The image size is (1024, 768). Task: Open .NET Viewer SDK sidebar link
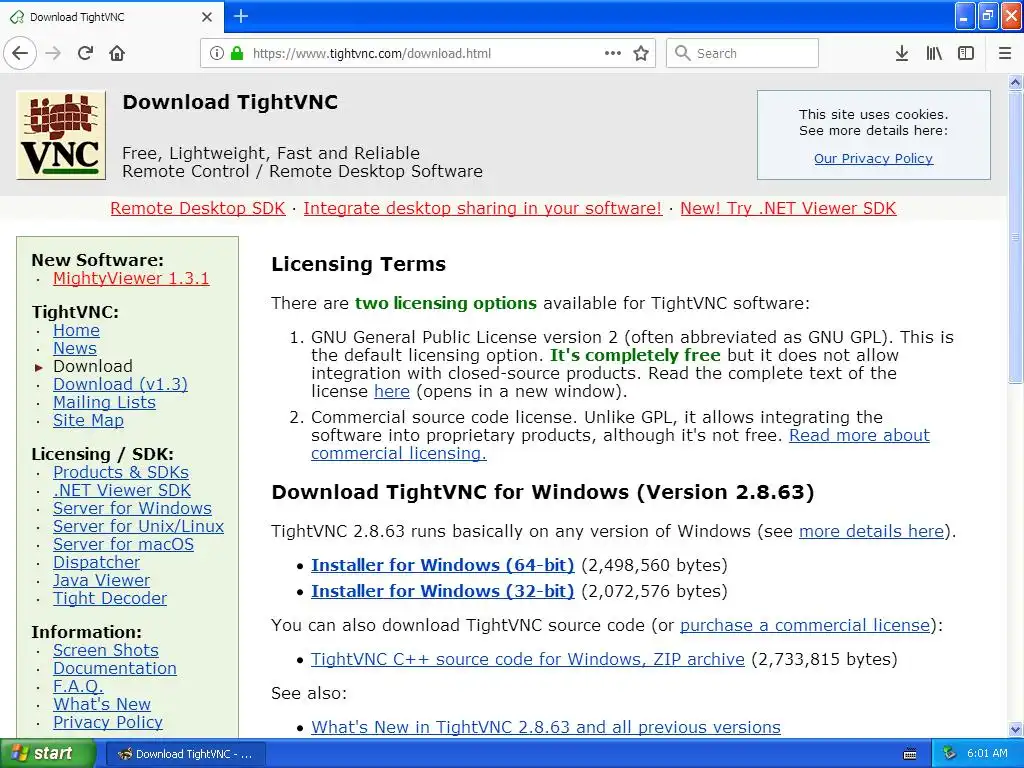(x=121, y=490)
